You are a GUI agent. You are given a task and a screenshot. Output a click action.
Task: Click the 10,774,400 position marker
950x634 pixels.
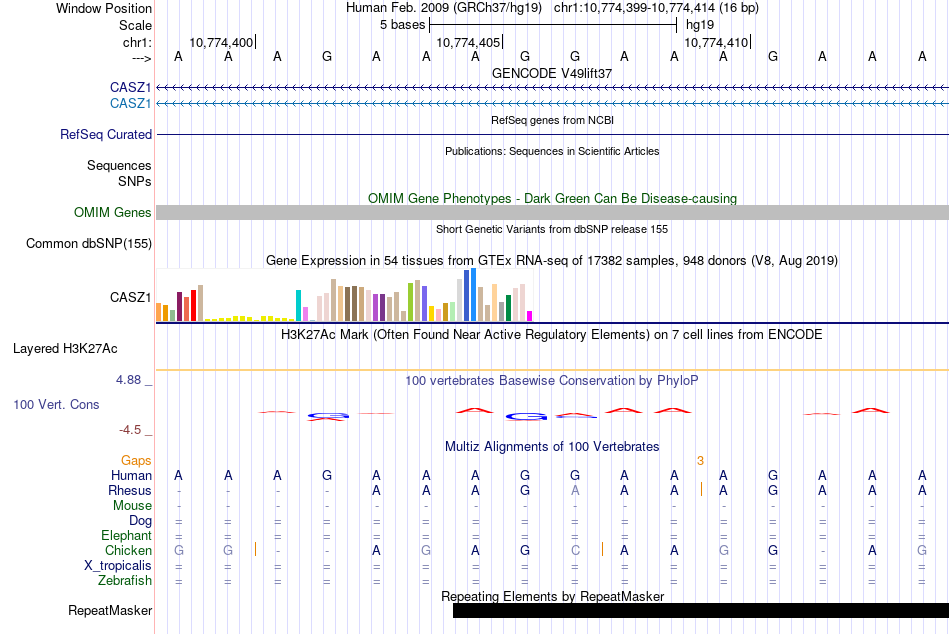(x=221, y=42)
